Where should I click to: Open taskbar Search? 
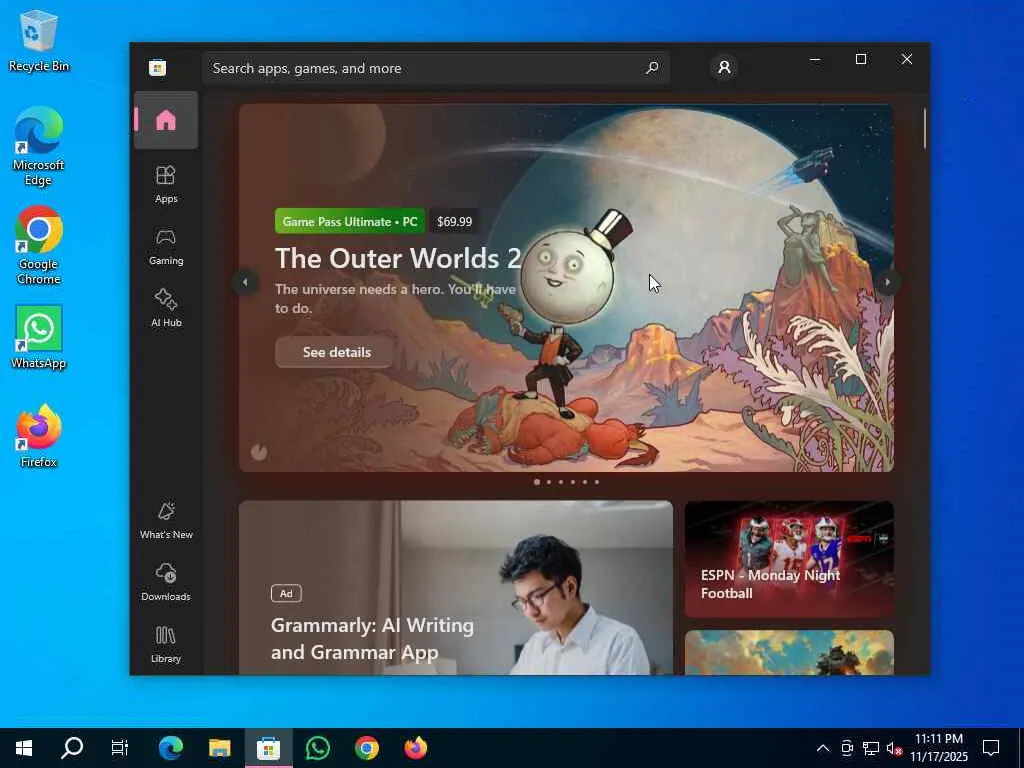tap(72, 748)
